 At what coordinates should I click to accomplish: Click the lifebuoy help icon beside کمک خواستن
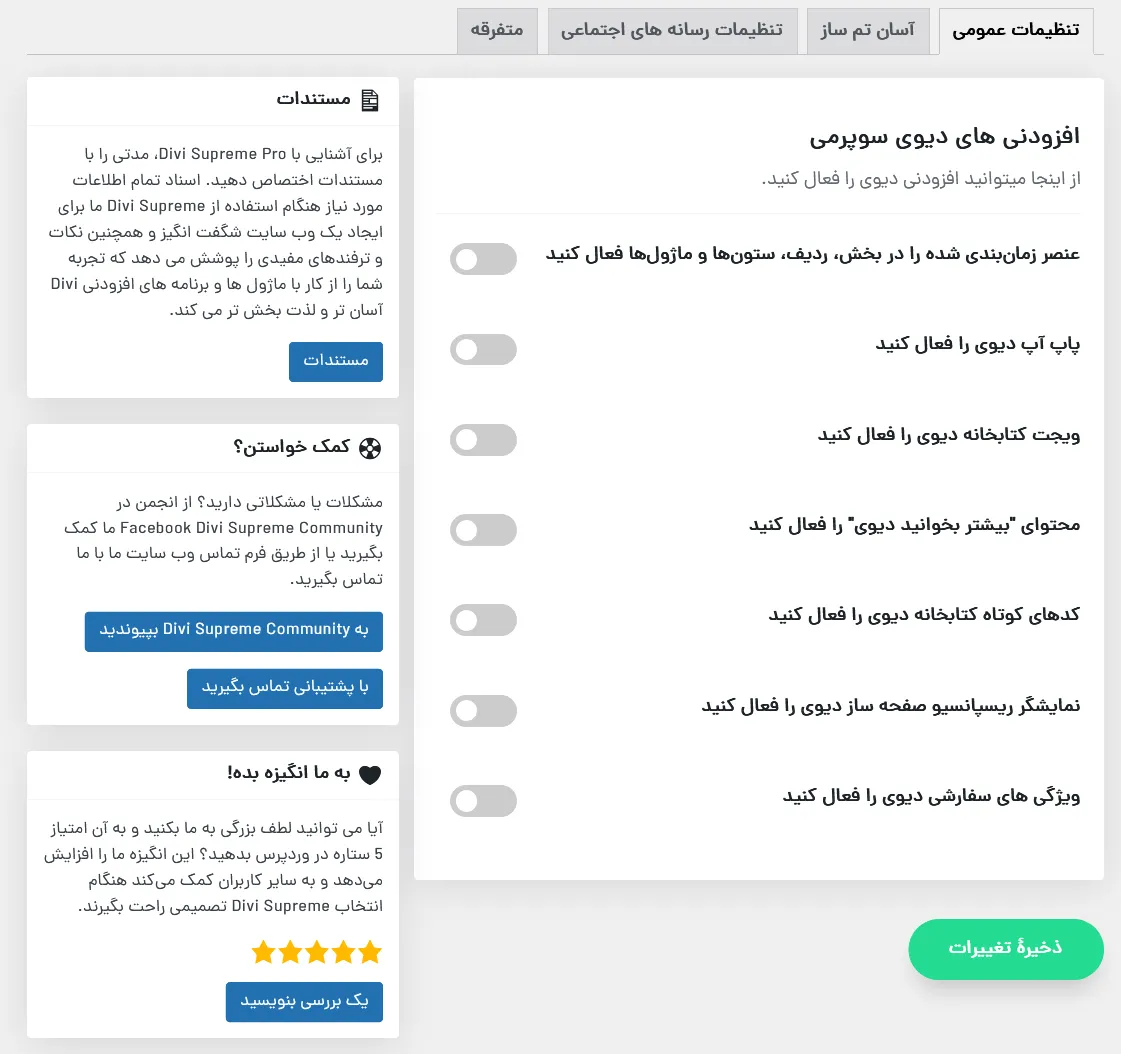click(x=370, y=448)
